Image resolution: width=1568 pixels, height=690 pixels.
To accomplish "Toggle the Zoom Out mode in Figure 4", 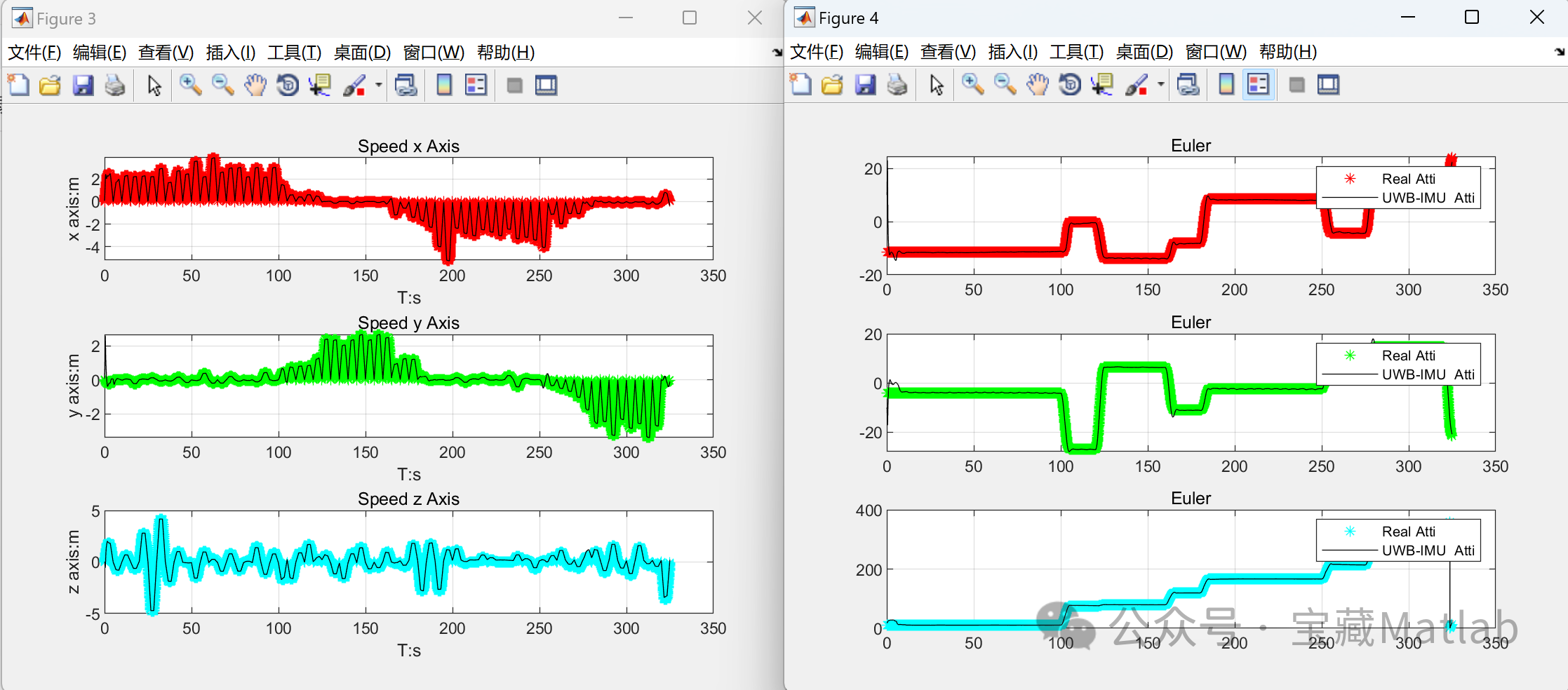I will (x=1004, y=85).
